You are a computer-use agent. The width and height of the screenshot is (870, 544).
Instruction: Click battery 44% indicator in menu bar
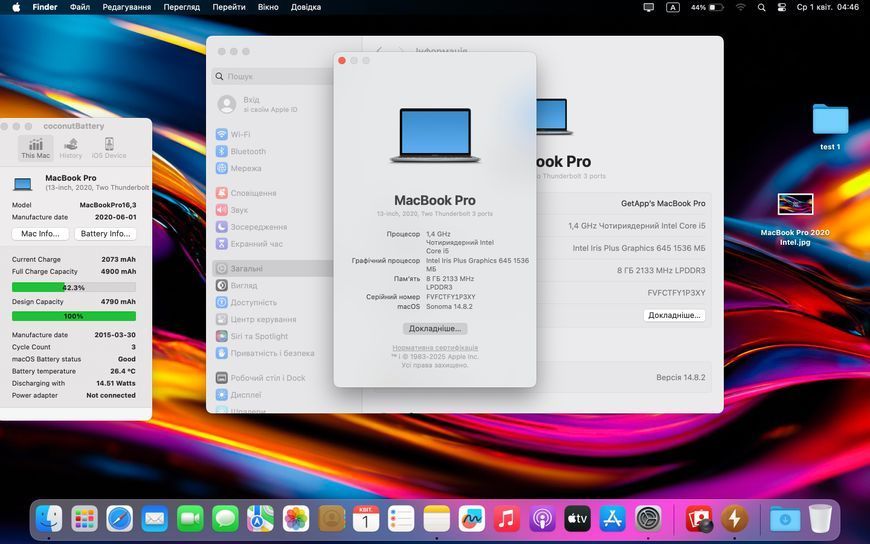point(706,7)
